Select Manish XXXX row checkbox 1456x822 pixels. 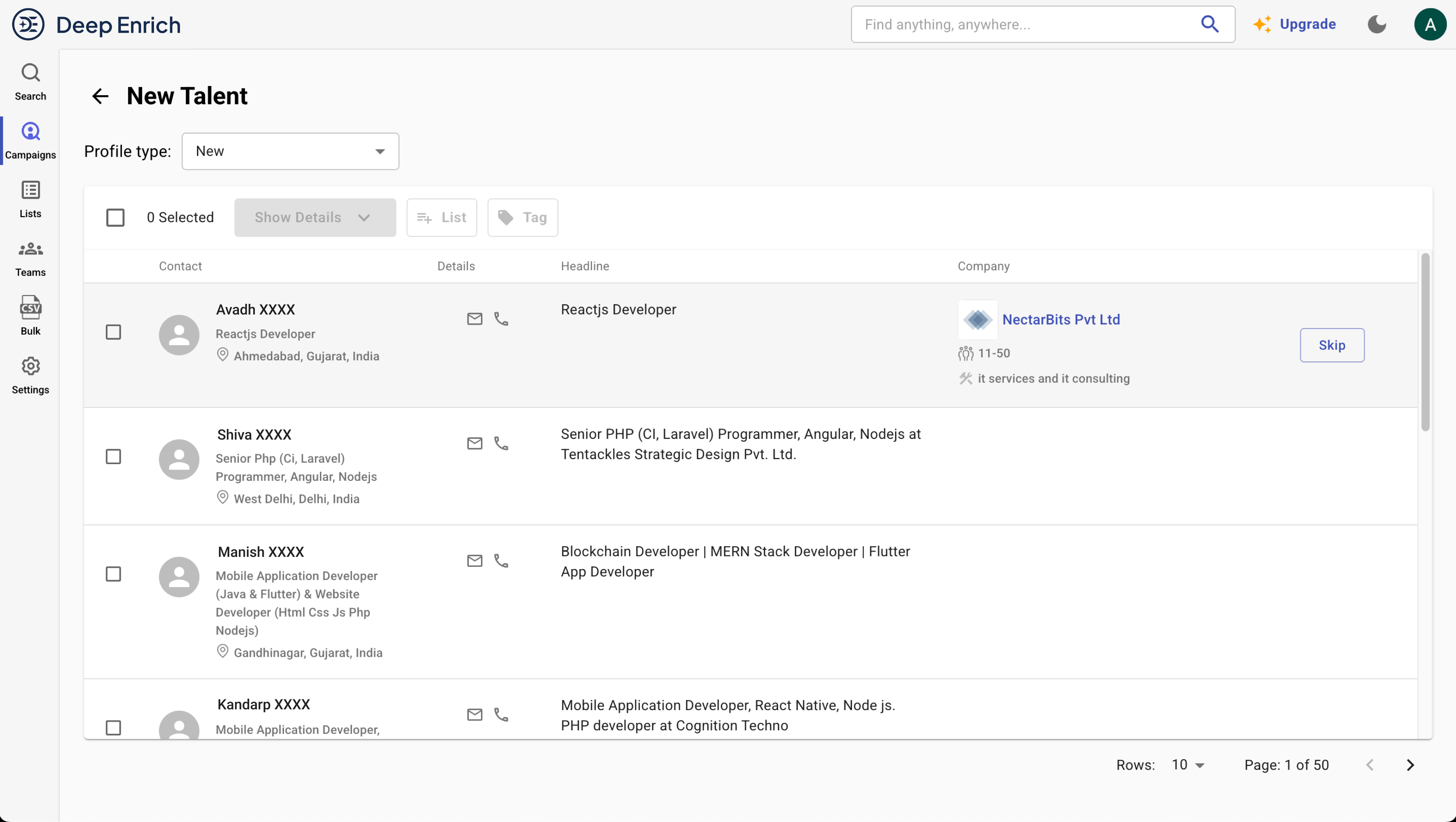click(x=114, y=574)
